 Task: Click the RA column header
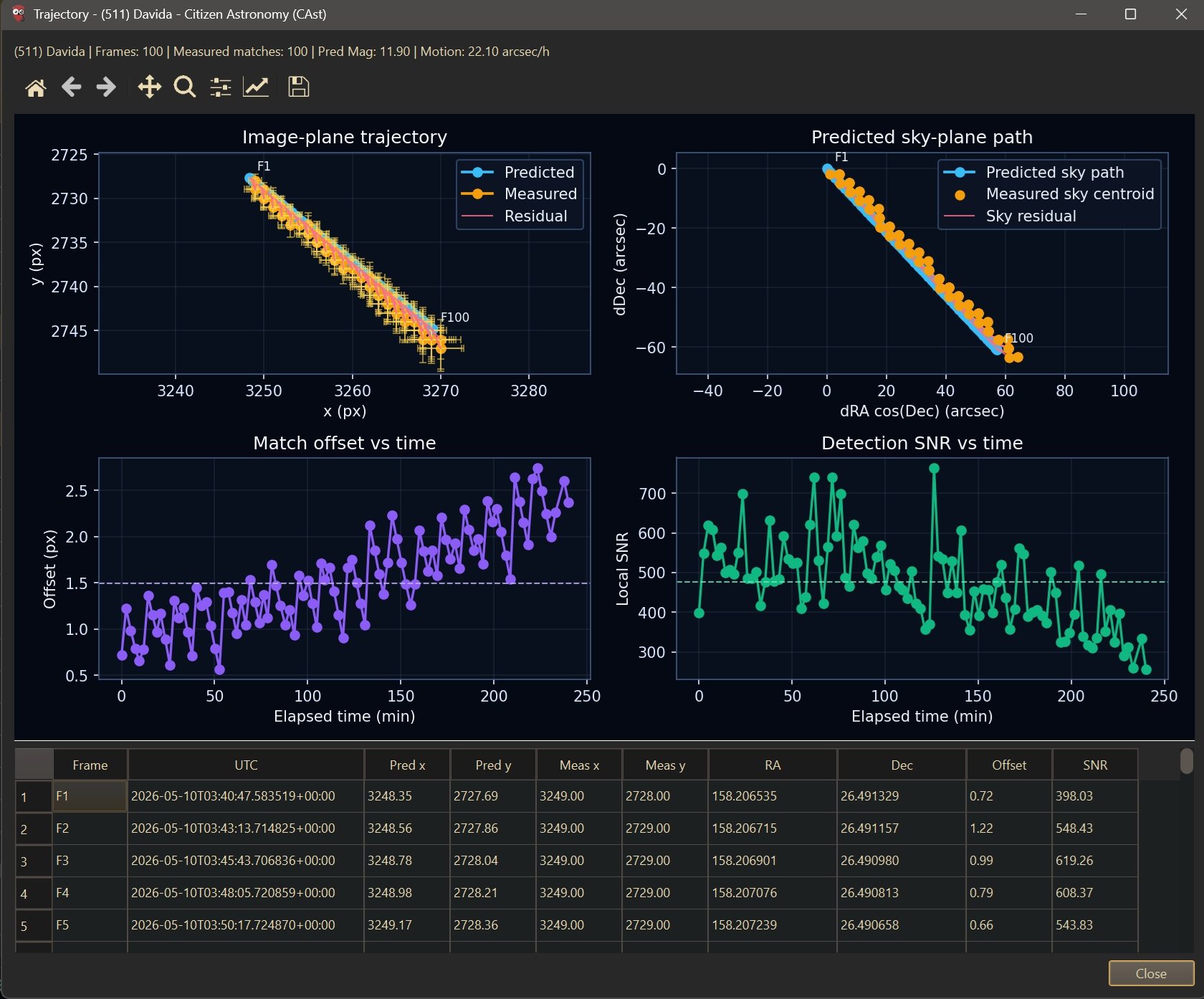[773, 765]
